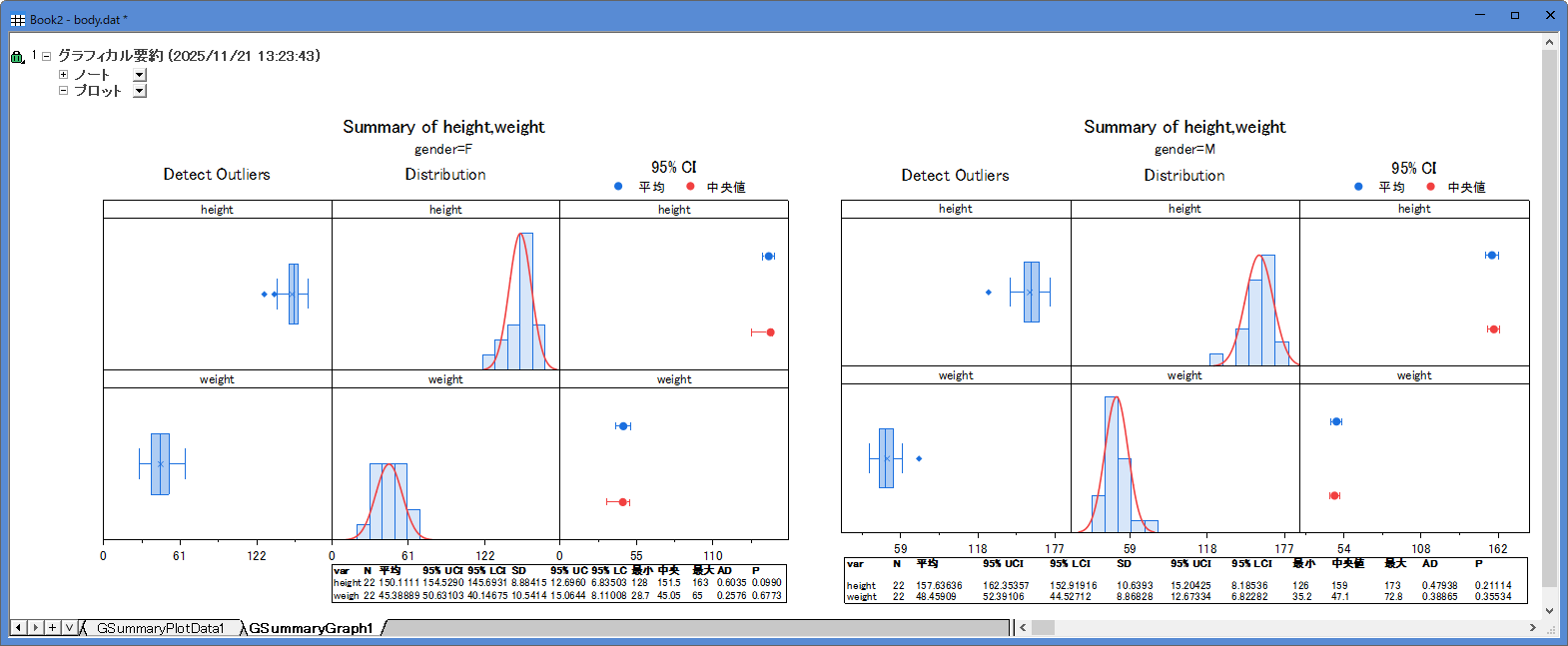The height and width of the screenshot is (646, 1568).
Task: Open the sheet list with the V button
Action: pyautogui.click(x=69, y=627)
